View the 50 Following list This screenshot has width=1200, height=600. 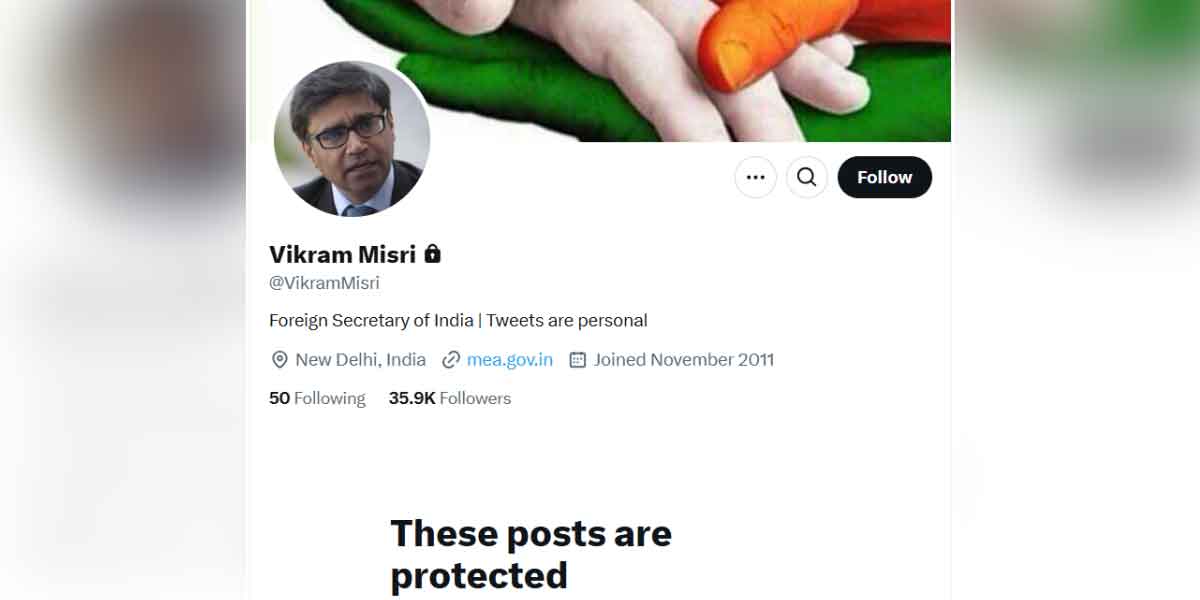coord(317,398)
